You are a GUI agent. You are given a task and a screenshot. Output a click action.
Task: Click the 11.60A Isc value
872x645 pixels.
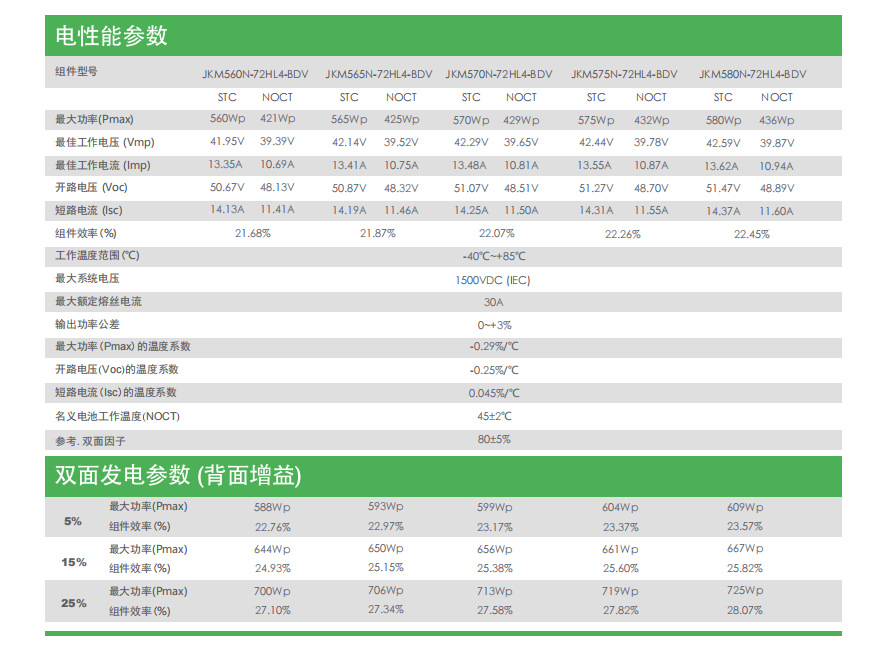coord(776,211)
